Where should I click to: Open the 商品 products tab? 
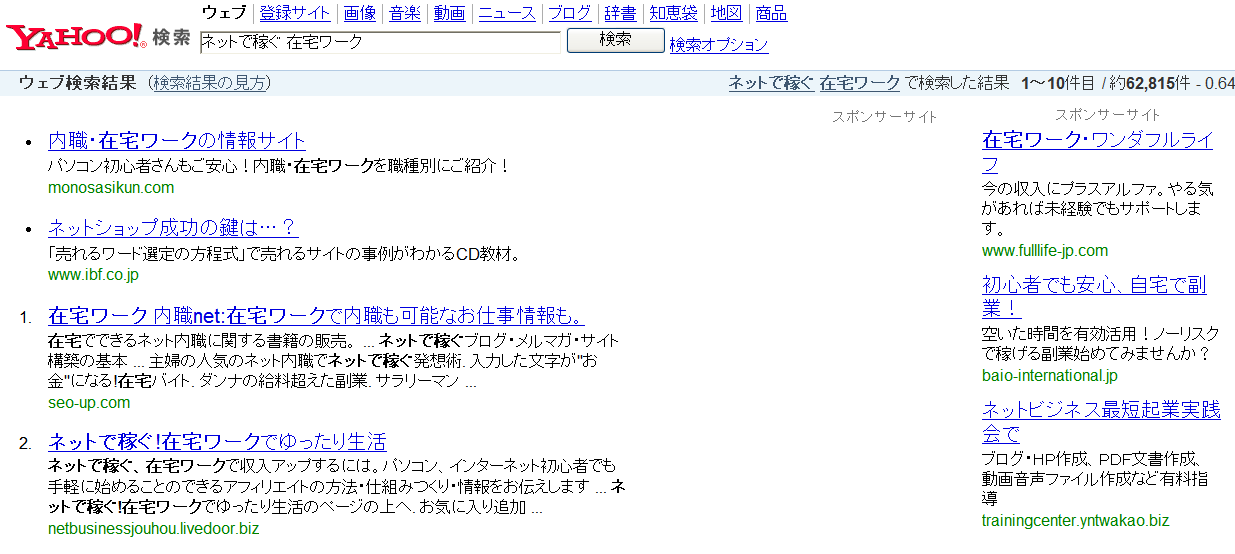click(771, 13)
